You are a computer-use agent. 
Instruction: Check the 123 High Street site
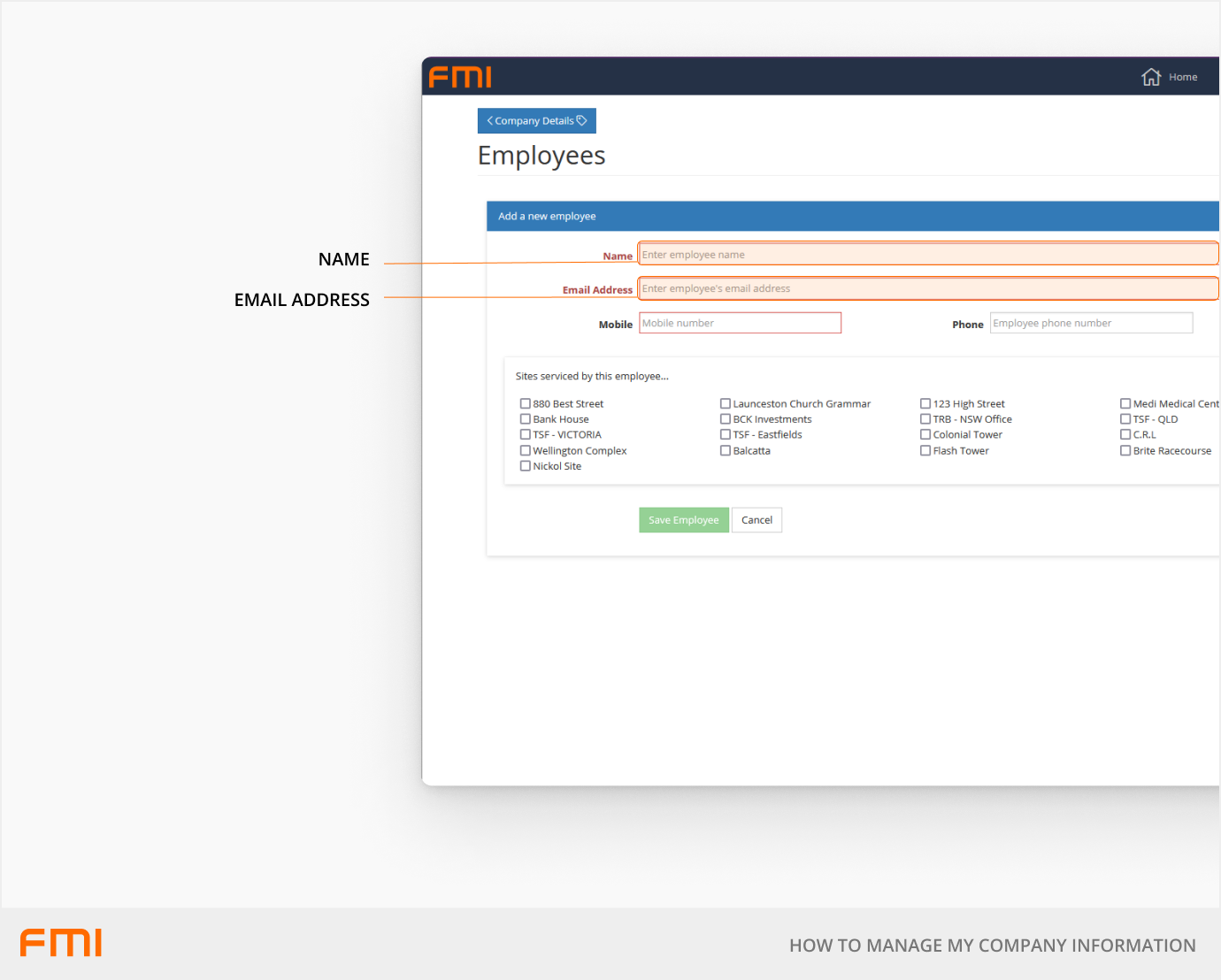click(925, 403)
